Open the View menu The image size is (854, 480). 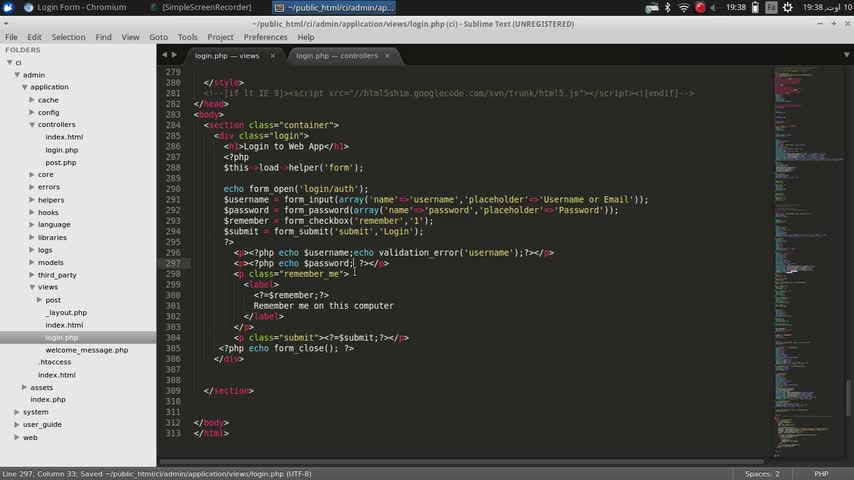coord(130,37)
